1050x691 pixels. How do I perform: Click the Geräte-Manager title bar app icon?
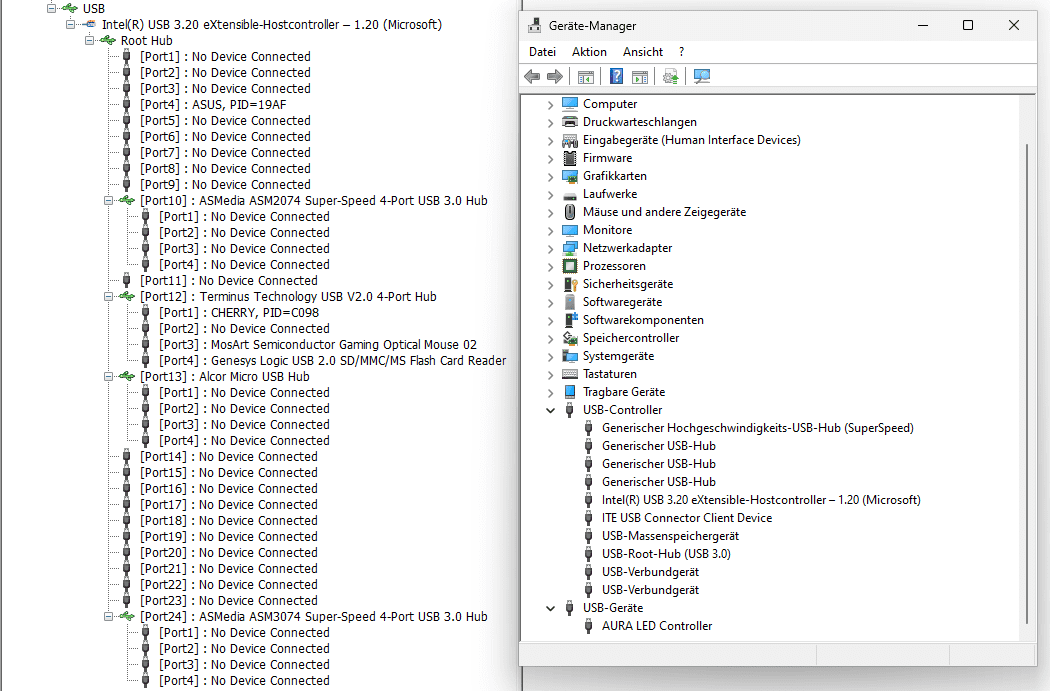pos(534,25)
